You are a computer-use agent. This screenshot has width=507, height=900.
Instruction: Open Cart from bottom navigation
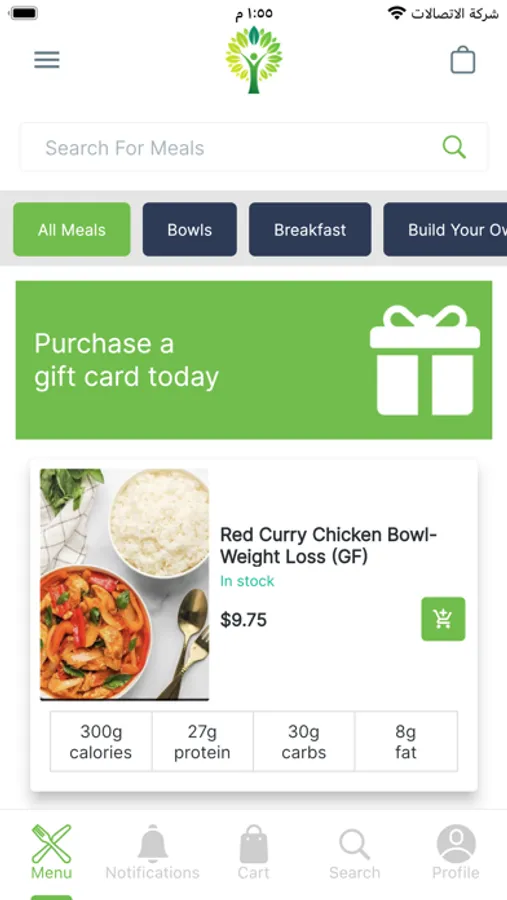(x=253, y=852)
